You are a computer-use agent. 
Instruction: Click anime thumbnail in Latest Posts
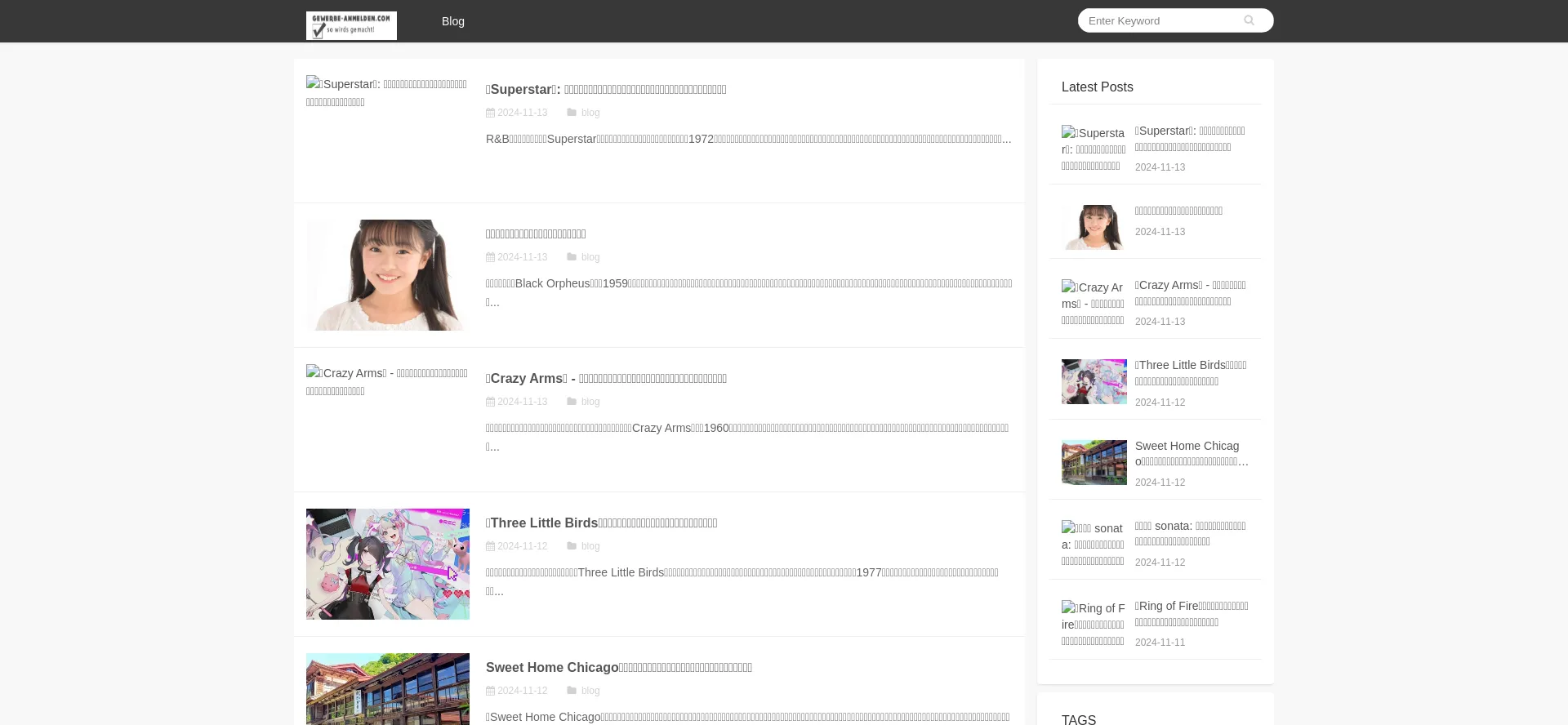(x=1094, y=381)
